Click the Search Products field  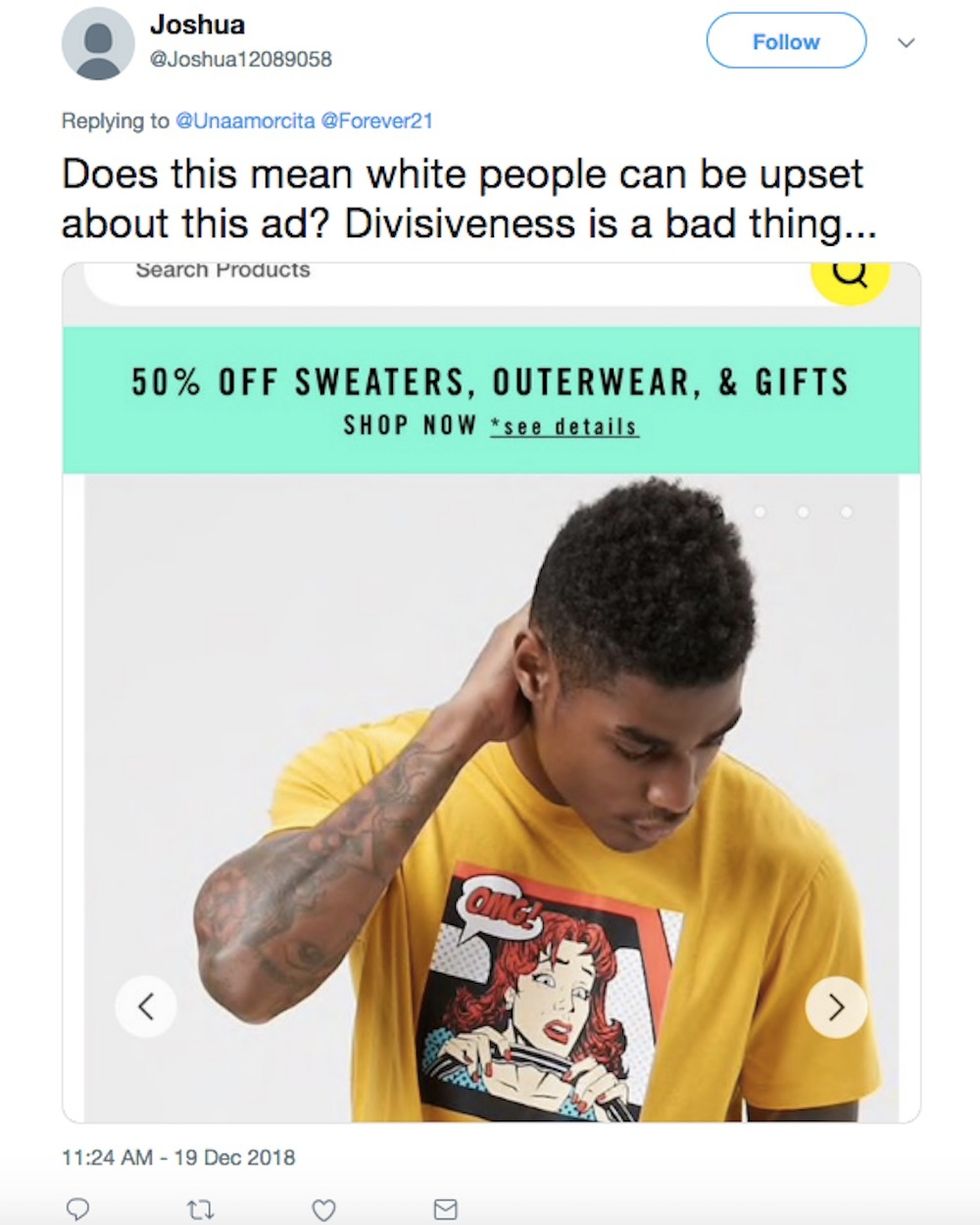(x=446, y=280)
